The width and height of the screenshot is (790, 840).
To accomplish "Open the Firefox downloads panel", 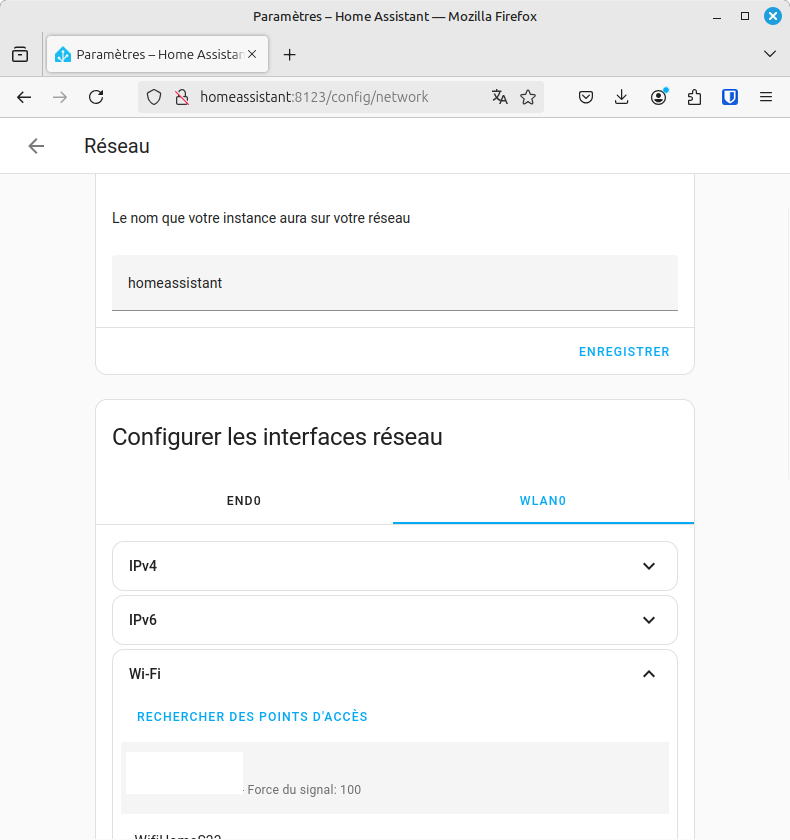I will tap(621, 97).
